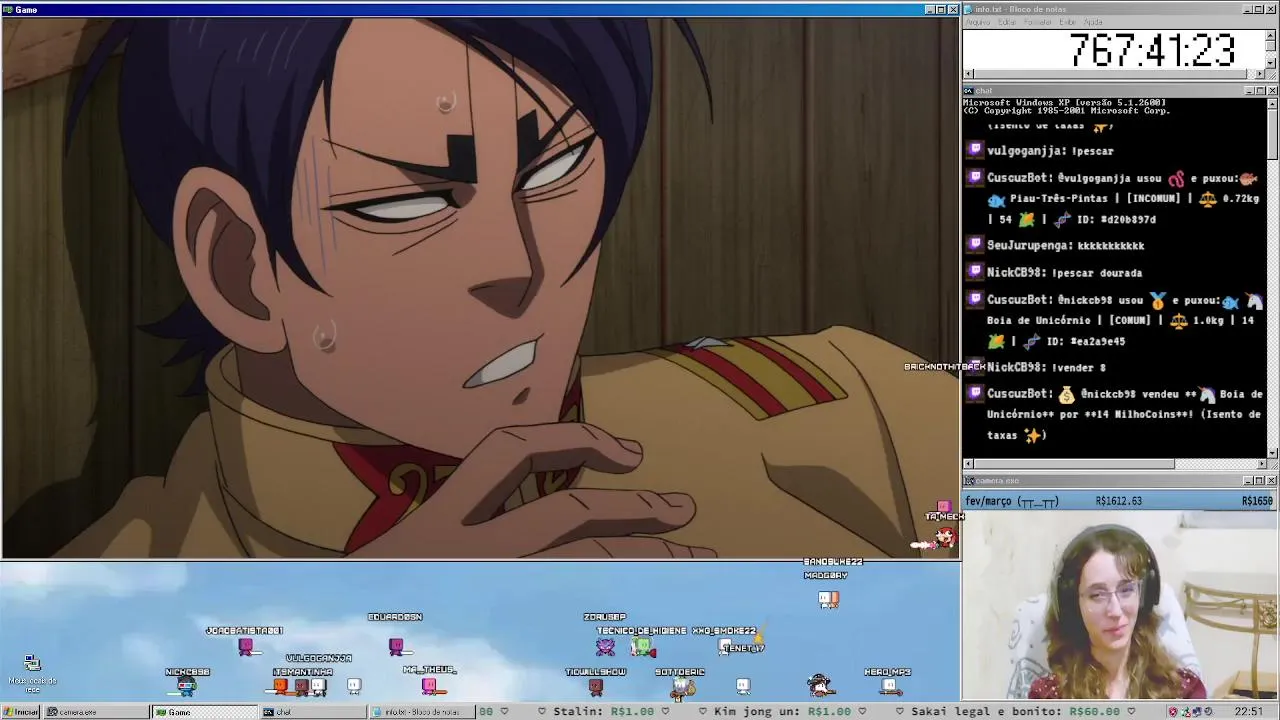Click the R$1612.63 goal amount
The width and height of the screenshot is (1280, 720).
1119,501
